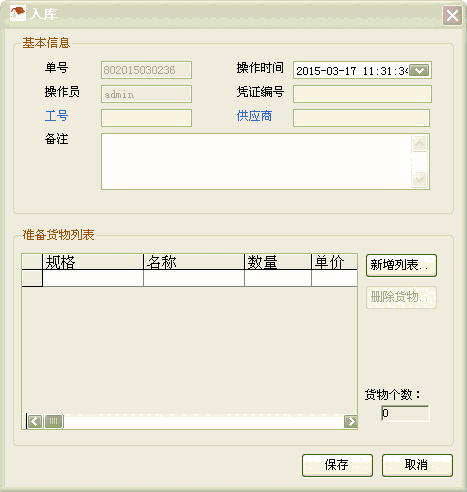Focus the 供应商 input field
467x492 pixels.
click(361, 118)
